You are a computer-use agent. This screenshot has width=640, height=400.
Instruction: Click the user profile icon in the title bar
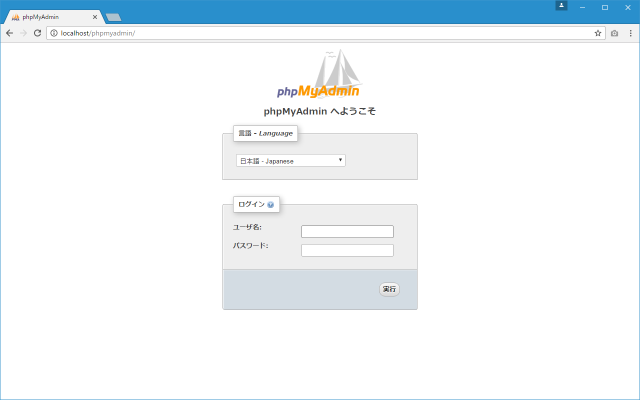point(561,5)
